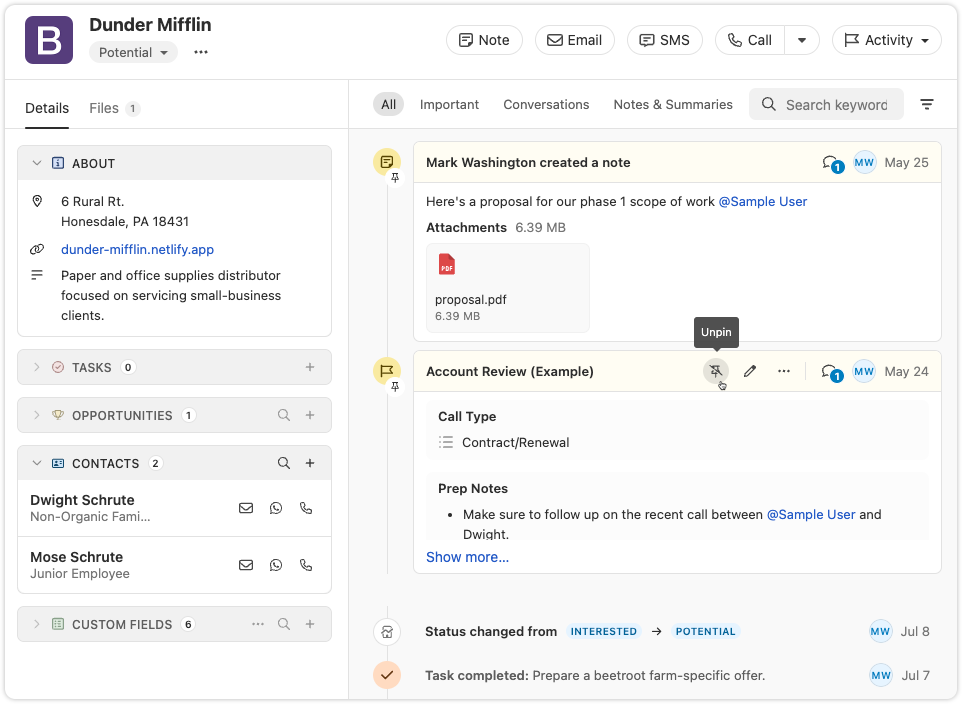This screenshot has width=962, height=704.
Task: Open the Call options dropdown arrow
Action: point(802,40)
